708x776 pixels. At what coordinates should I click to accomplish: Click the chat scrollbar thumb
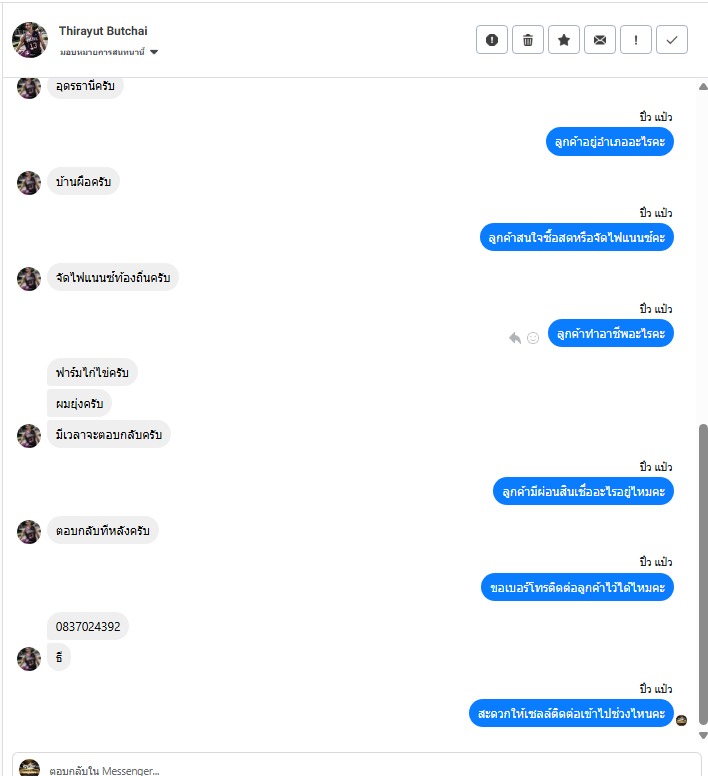(x=703, y=574)
